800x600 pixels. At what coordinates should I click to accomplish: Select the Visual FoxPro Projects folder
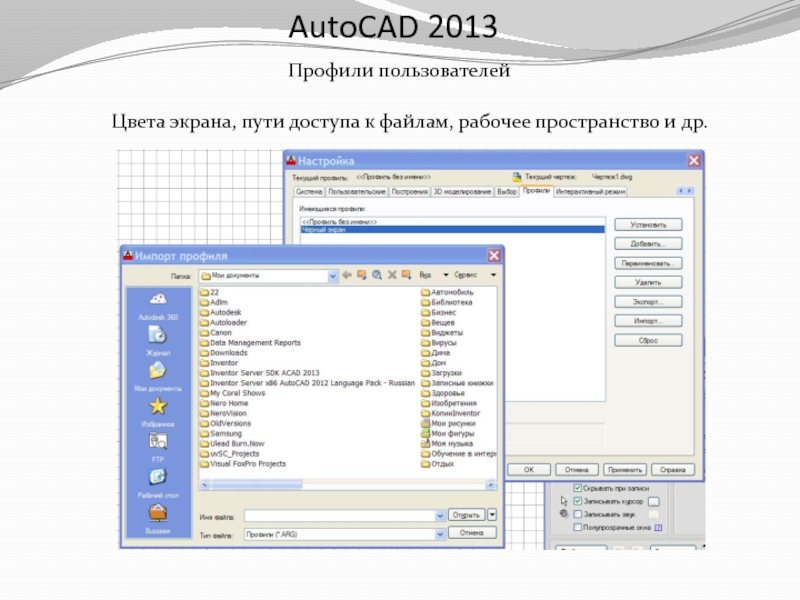[243, 464]
